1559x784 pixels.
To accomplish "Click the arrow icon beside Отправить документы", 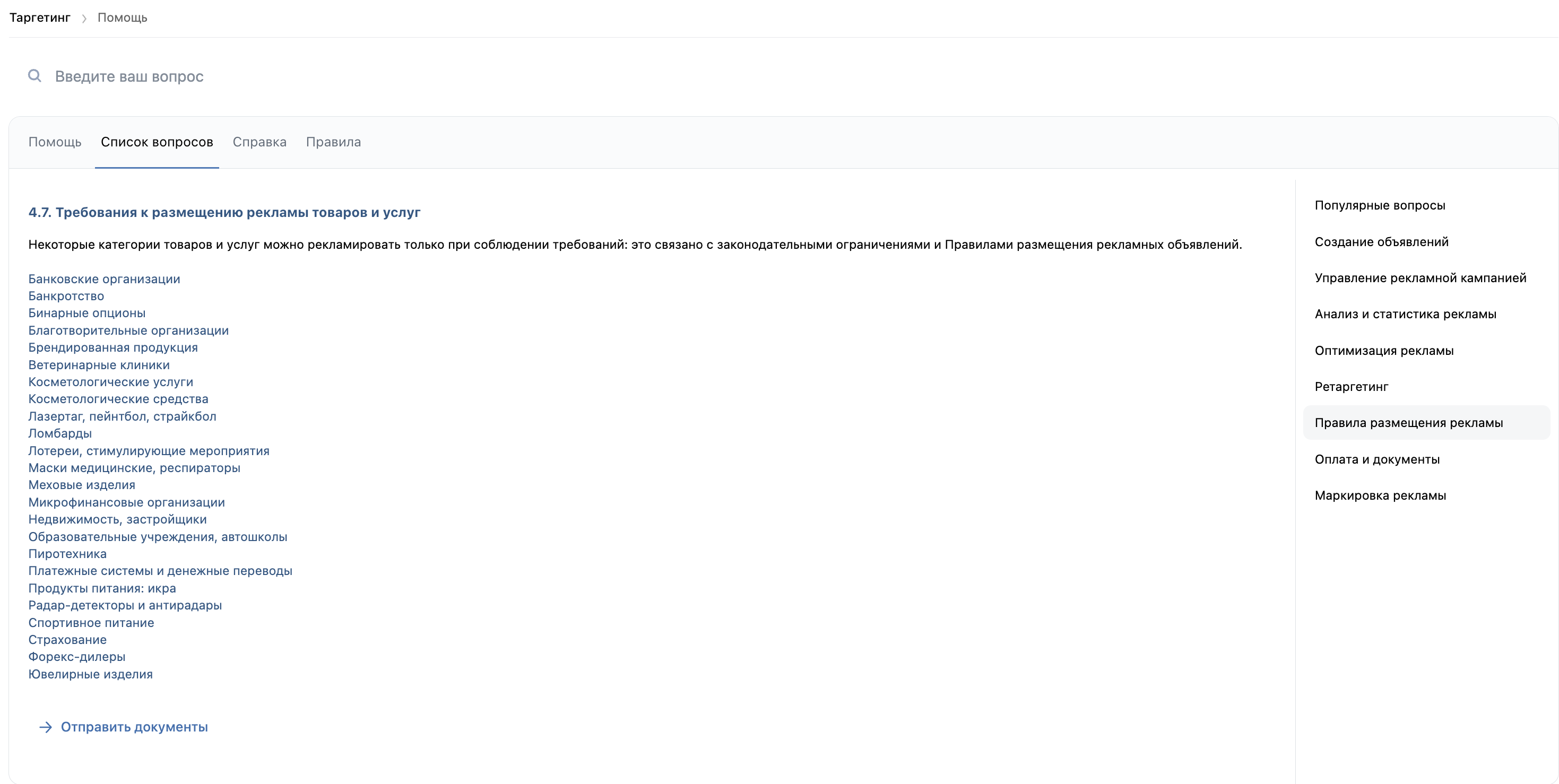I will pyautogui.click(x=46, y=727).
